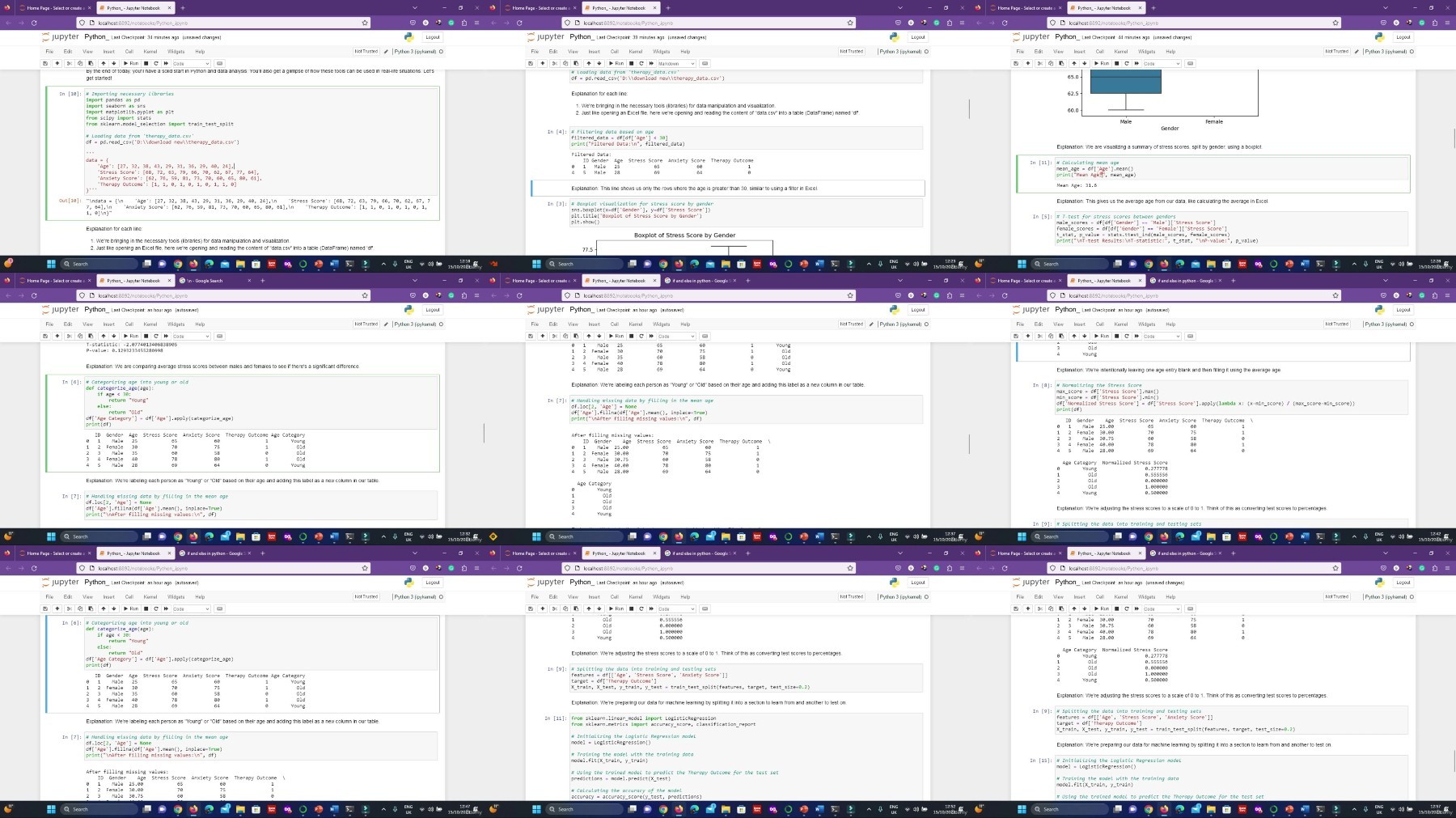Switch to '\n - Google Search' tab, 12:32 window
Image resolution: width=1456 pixels, height=818 pixels.
(x=214, y=281)
